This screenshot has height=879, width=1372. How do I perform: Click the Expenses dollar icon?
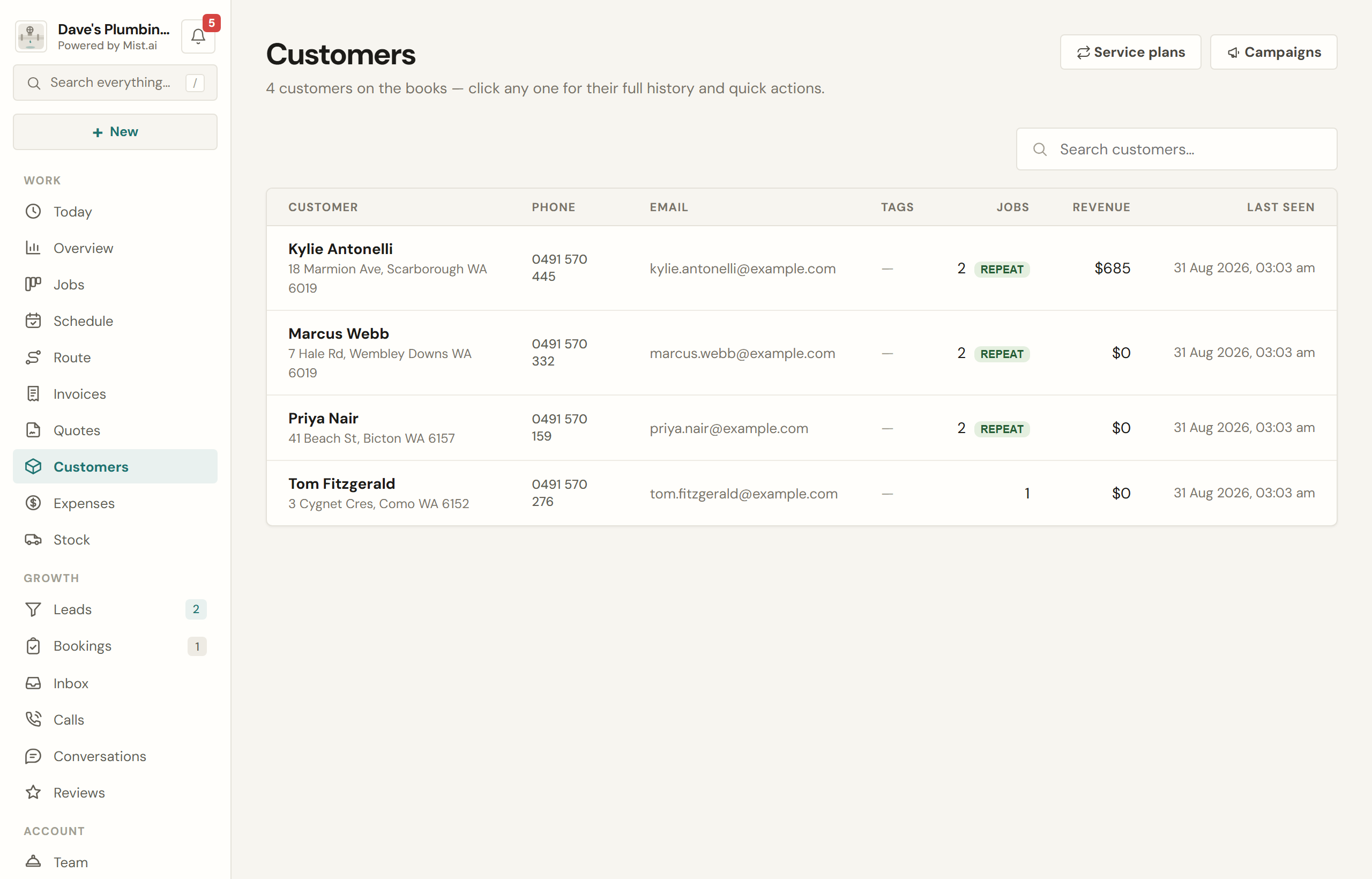33,503
